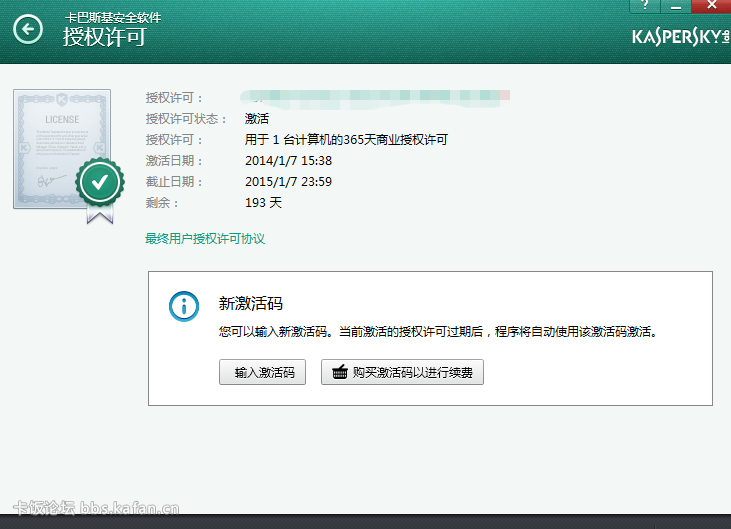Click the green checkmark seal badge

pyautogui.click(x=100, y=183)
